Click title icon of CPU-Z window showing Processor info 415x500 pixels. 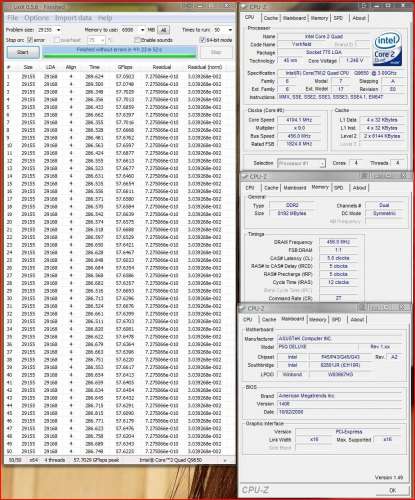coord(245,6)
